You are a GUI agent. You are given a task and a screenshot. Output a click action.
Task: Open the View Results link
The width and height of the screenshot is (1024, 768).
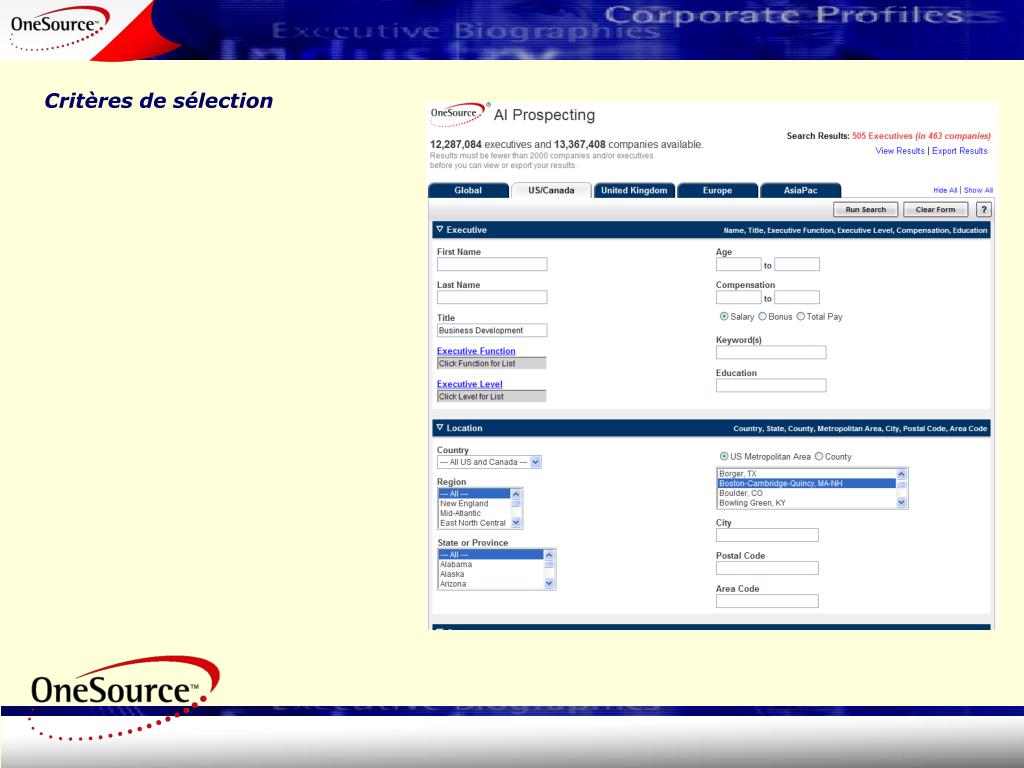900,151
